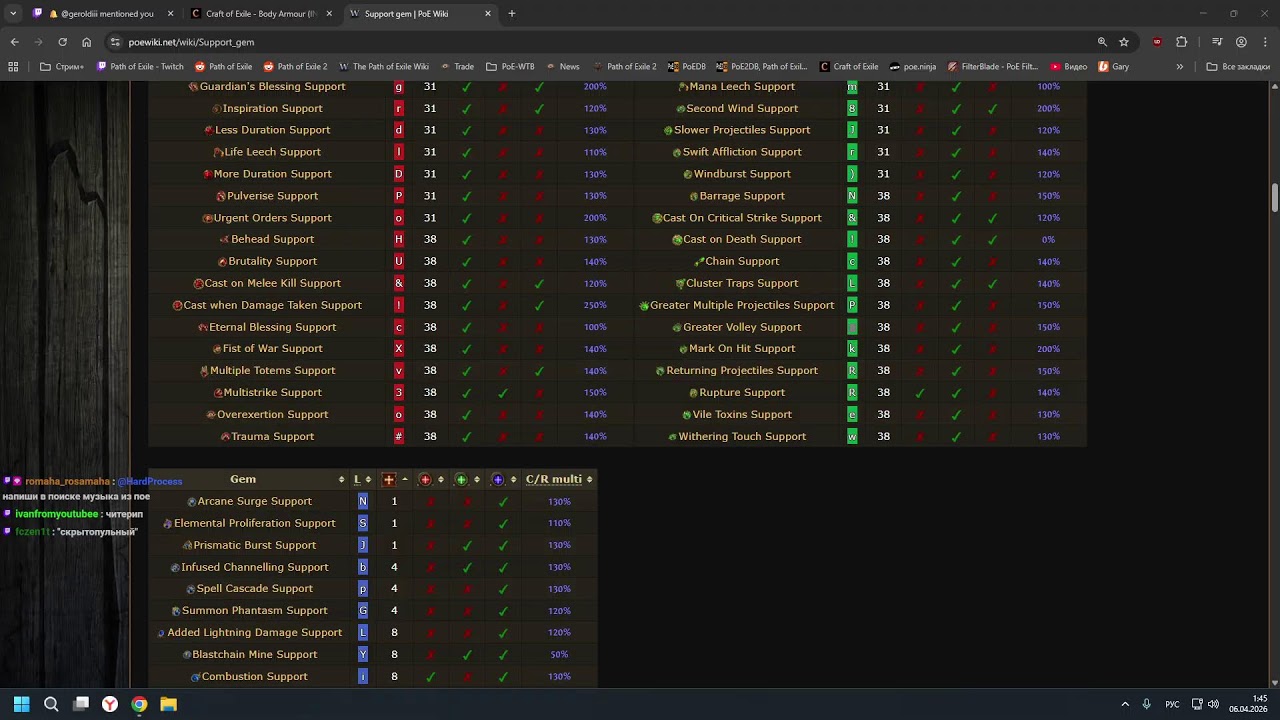This screenshot has width=1280, height=720.
Task: Click the page vertical scrollbar thumb
Action: tap(1275, 198)
